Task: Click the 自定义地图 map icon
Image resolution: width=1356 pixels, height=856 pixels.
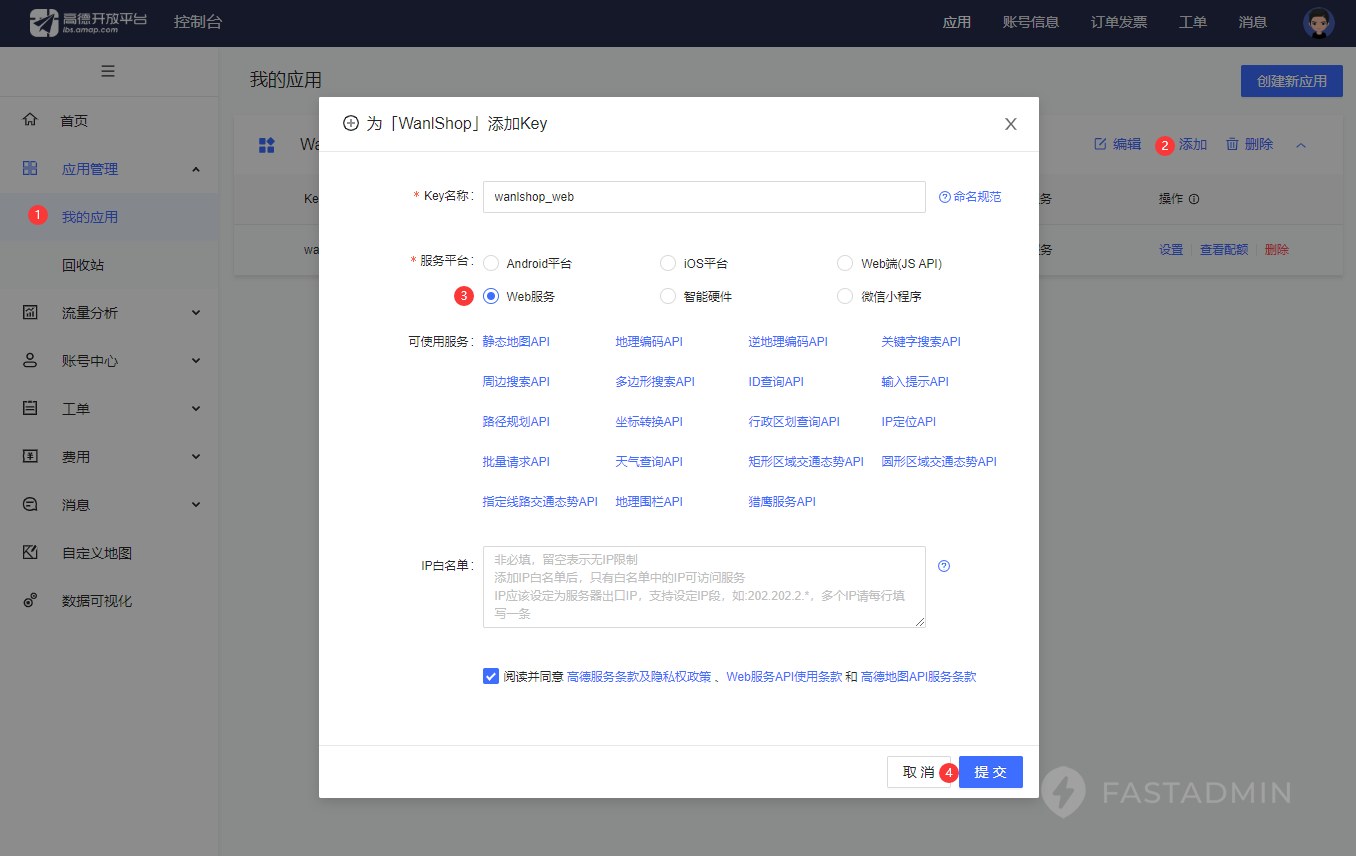Action: (x=30, y=552)
